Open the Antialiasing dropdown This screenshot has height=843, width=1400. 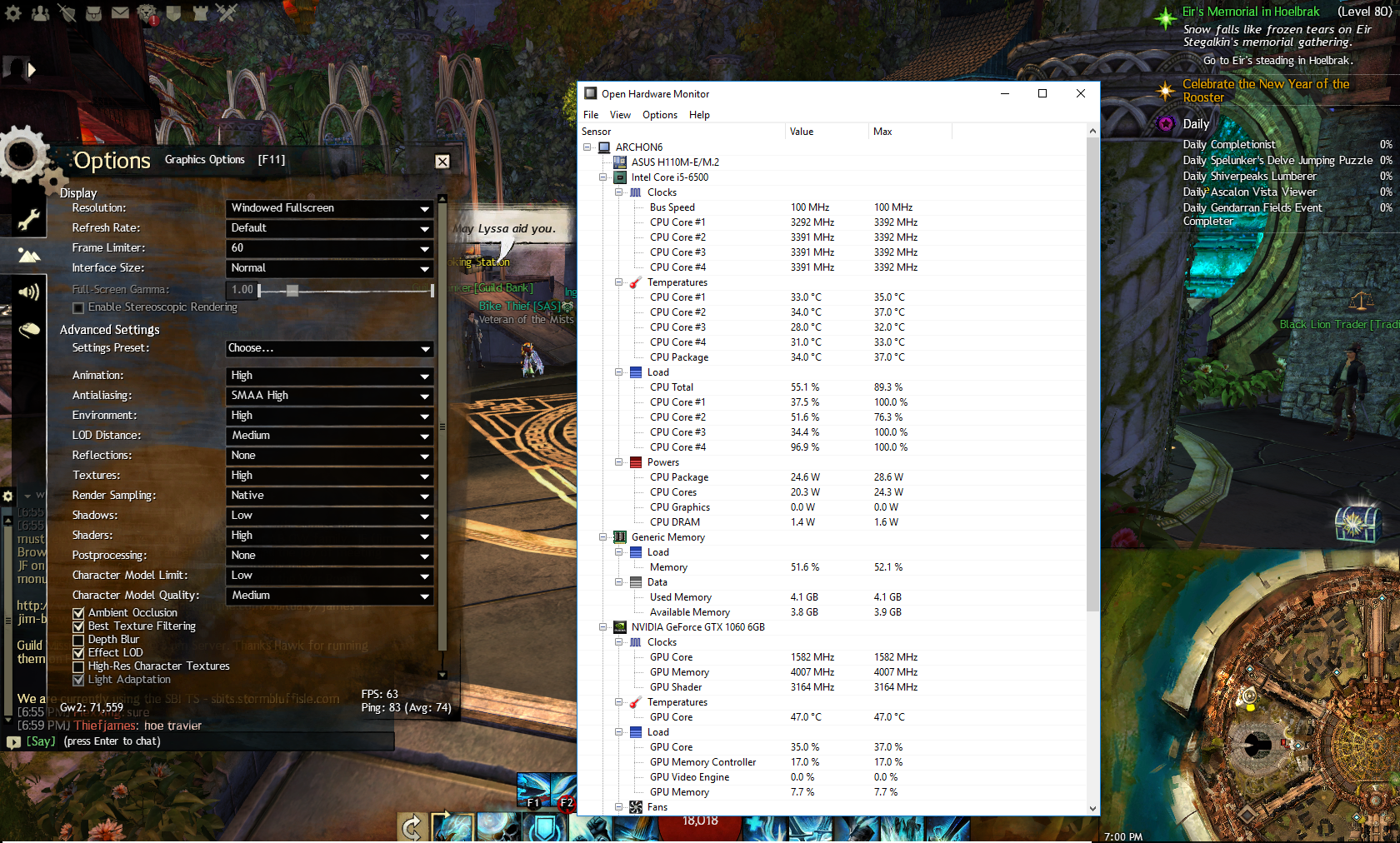click(330, 396)
